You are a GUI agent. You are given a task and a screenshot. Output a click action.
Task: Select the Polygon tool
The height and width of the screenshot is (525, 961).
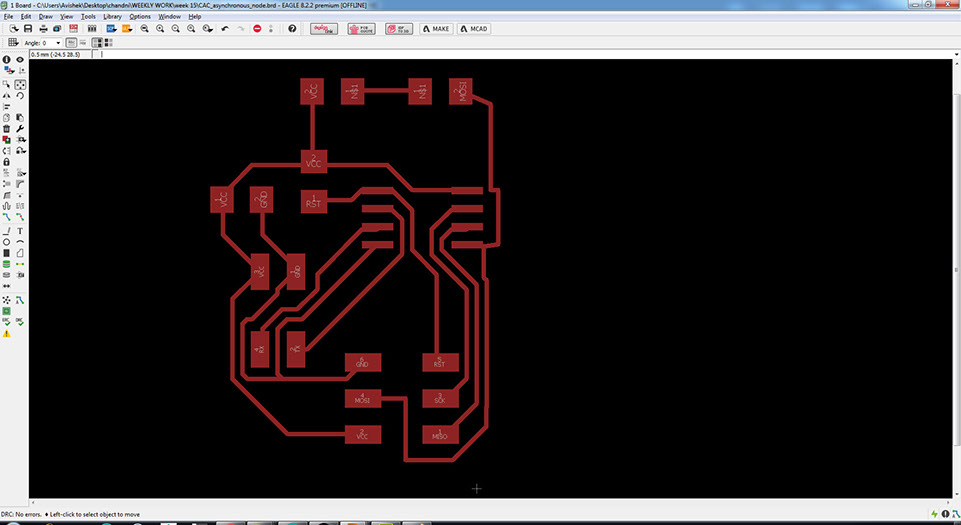point(20,253)
